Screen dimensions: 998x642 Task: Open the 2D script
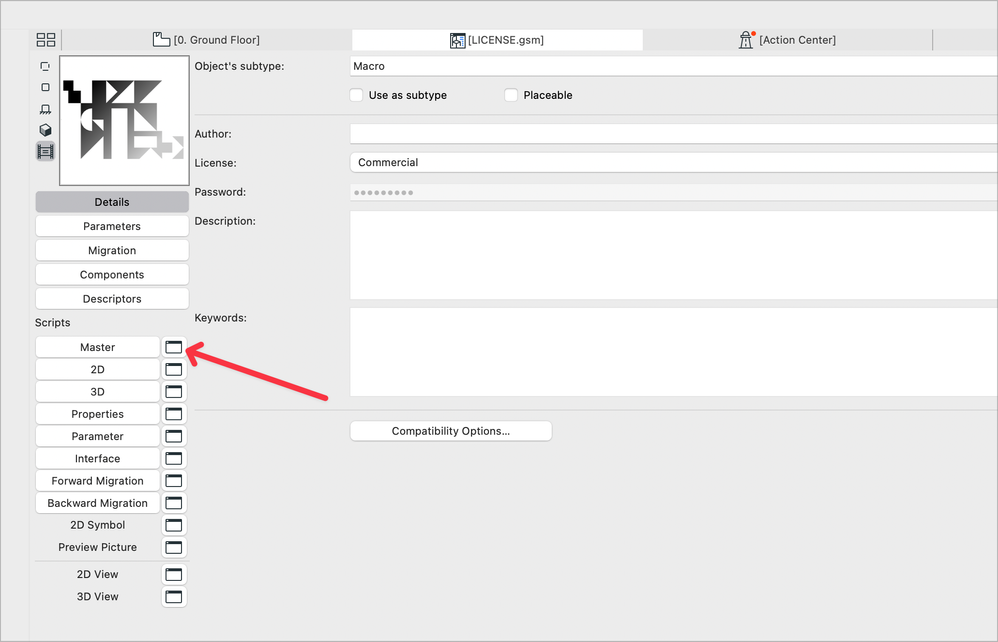coord(97,370)
